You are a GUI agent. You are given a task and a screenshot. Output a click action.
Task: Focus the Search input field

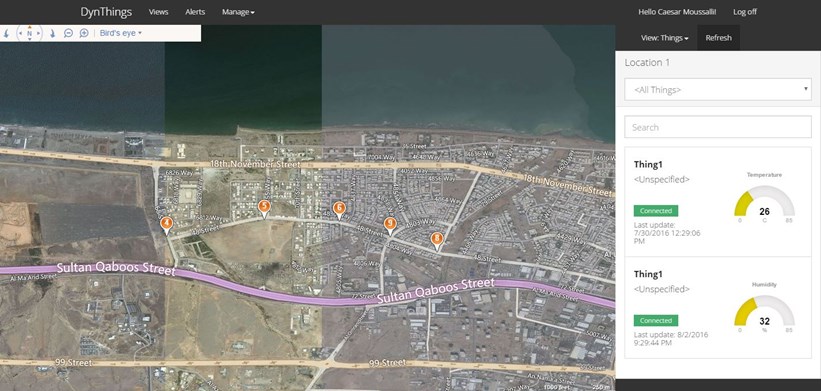pos(718,127)
